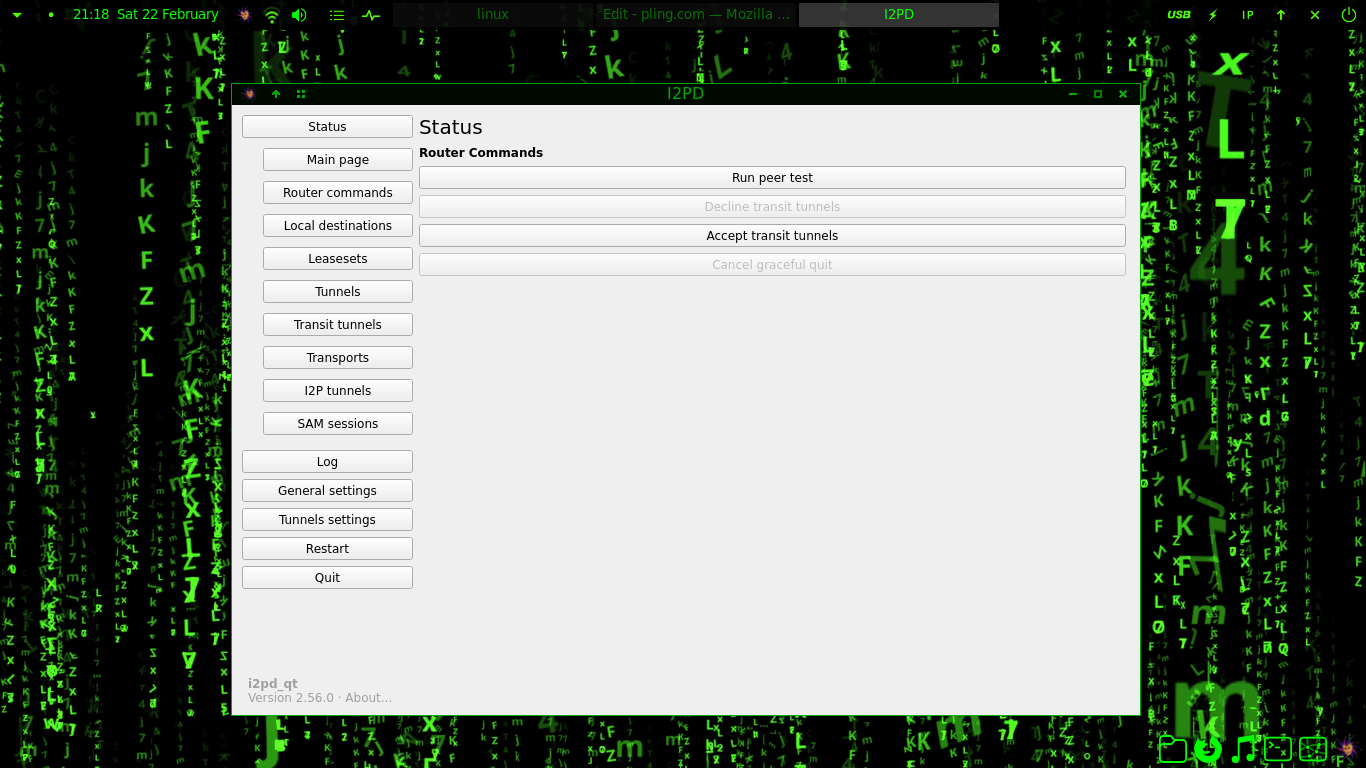Click Decline transit tunnels button
This screenshot has width=1366, height=768.
[772, 207]
